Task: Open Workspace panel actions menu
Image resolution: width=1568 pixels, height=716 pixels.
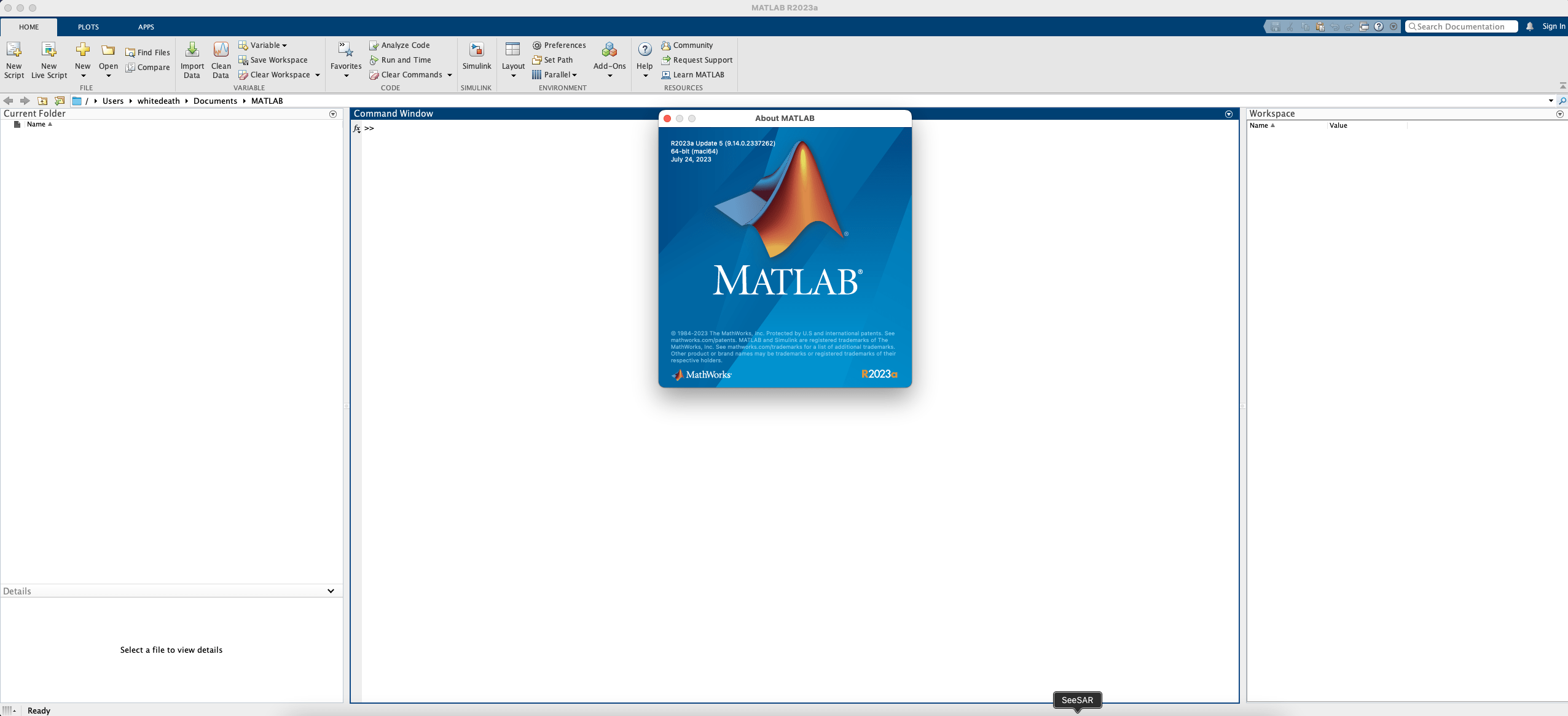Action: 1559,114
